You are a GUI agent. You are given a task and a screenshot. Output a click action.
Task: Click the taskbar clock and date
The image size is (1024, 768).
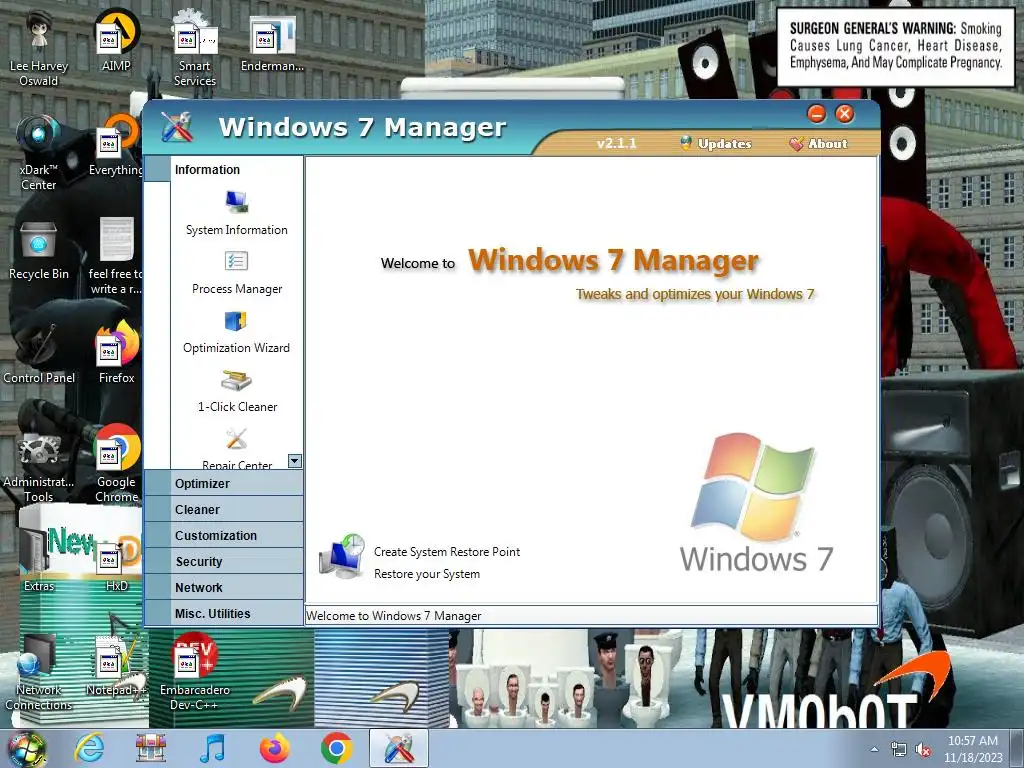click(973, 749)
